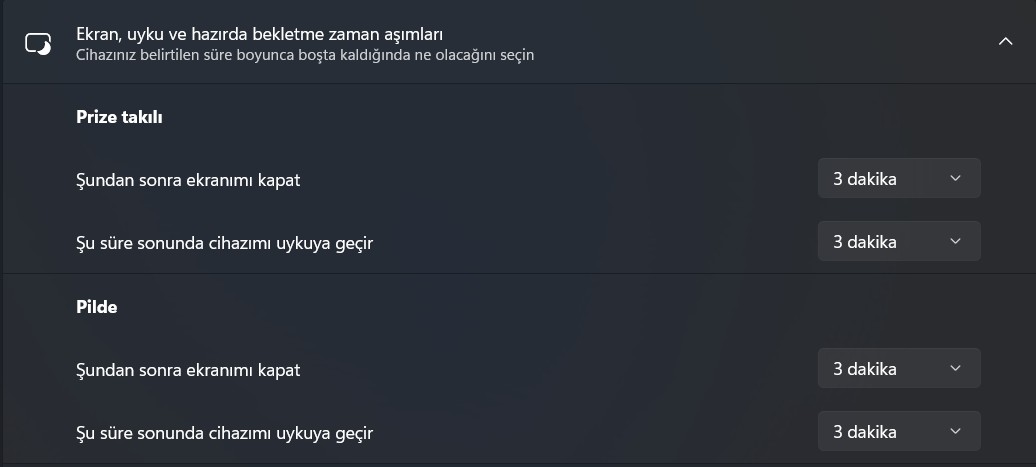
Task: Click 'Şu süre sonunda cihazımı uykuya geçir' under Prize takılı
Action: [x=225, y=244]
